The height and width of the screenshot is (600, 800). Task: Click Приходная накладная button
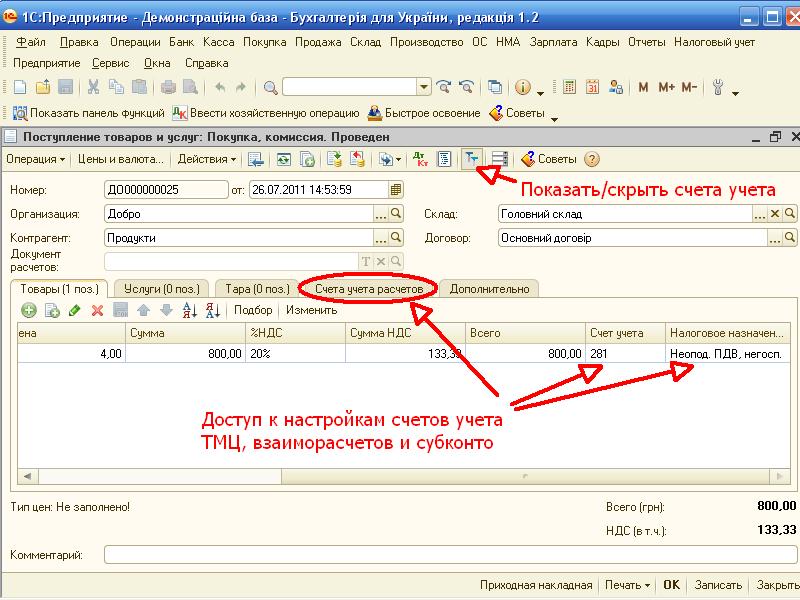pos(536,585)
